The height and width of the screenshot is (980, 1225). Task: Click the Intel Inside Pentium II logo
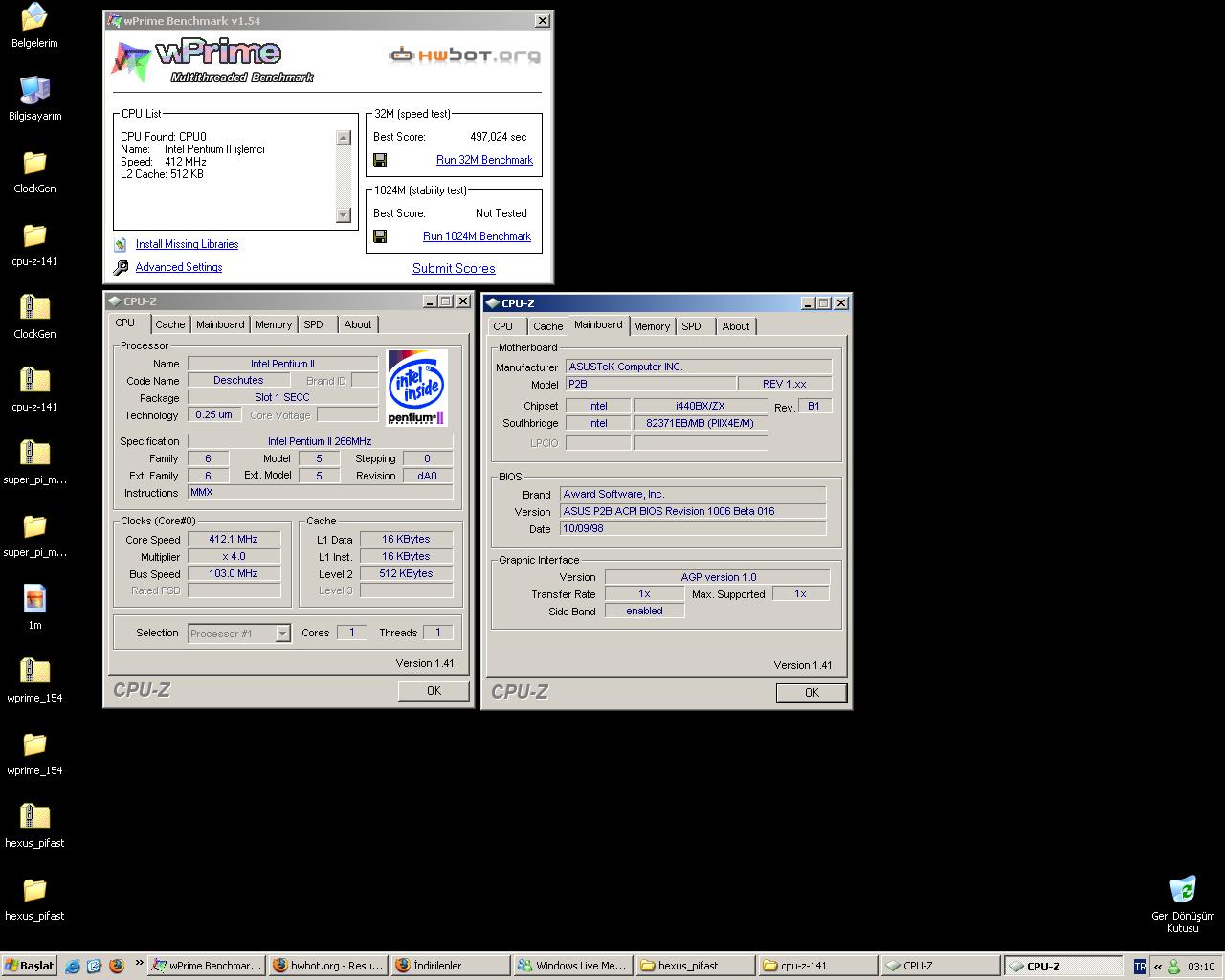coord(417,388)
